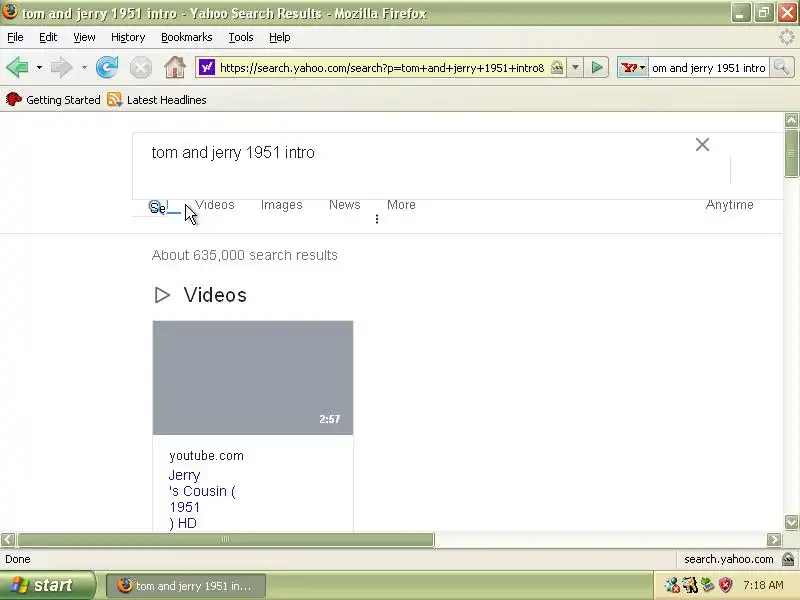Open the Jerry's Cousin (1951) HD link
Image resolution: width=800 pixels, height=600 pixels.
coord(202,499)
